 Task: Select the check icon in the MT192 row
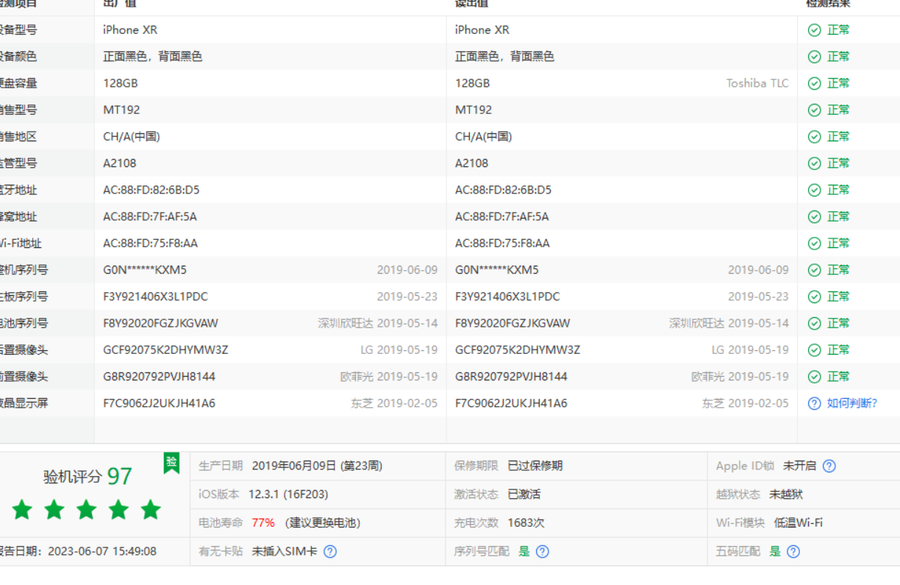814,110
